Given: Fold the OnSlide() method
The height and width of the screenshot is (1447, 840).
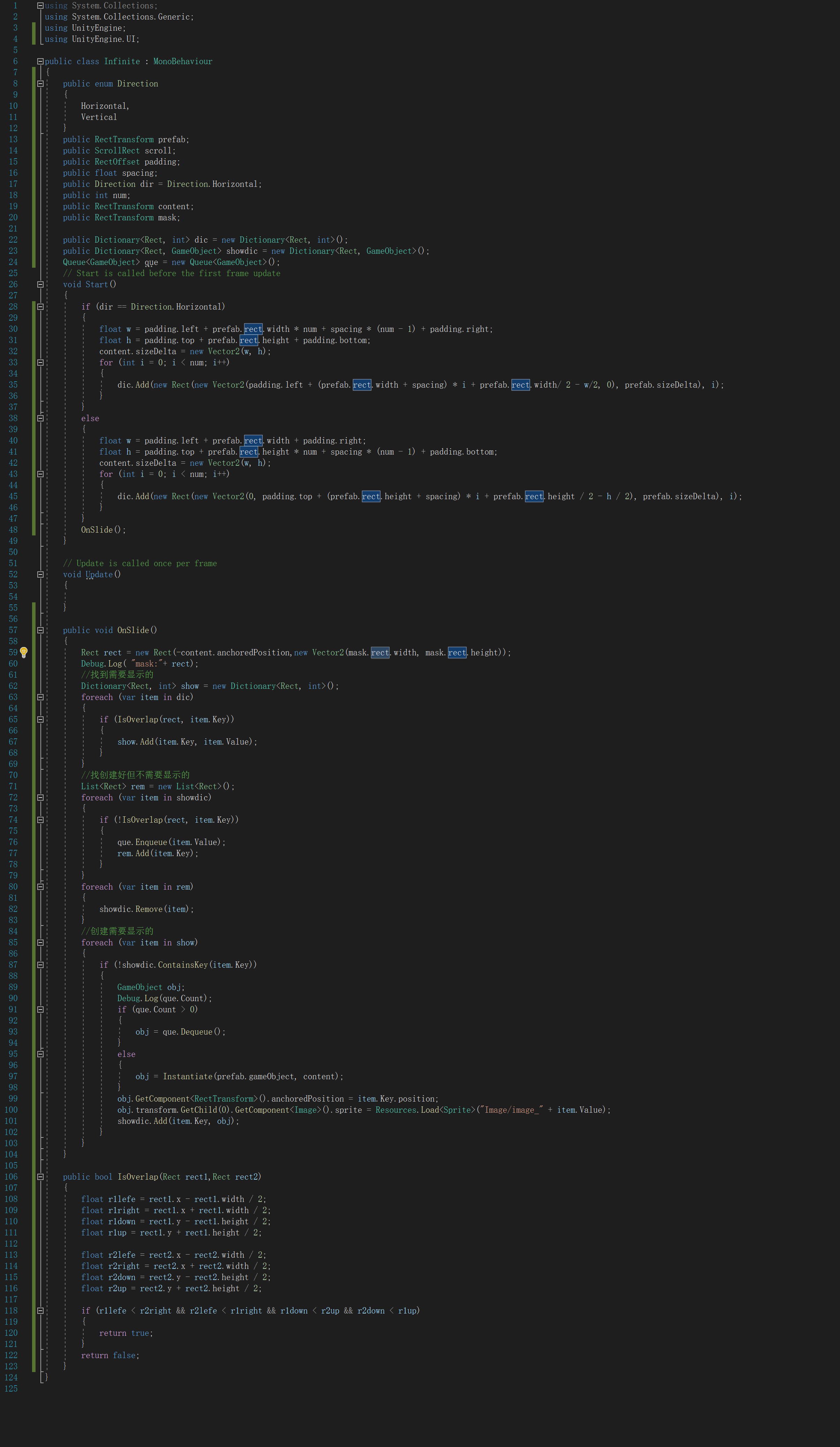Looking at the screenshot, I should tap(40, 630).
